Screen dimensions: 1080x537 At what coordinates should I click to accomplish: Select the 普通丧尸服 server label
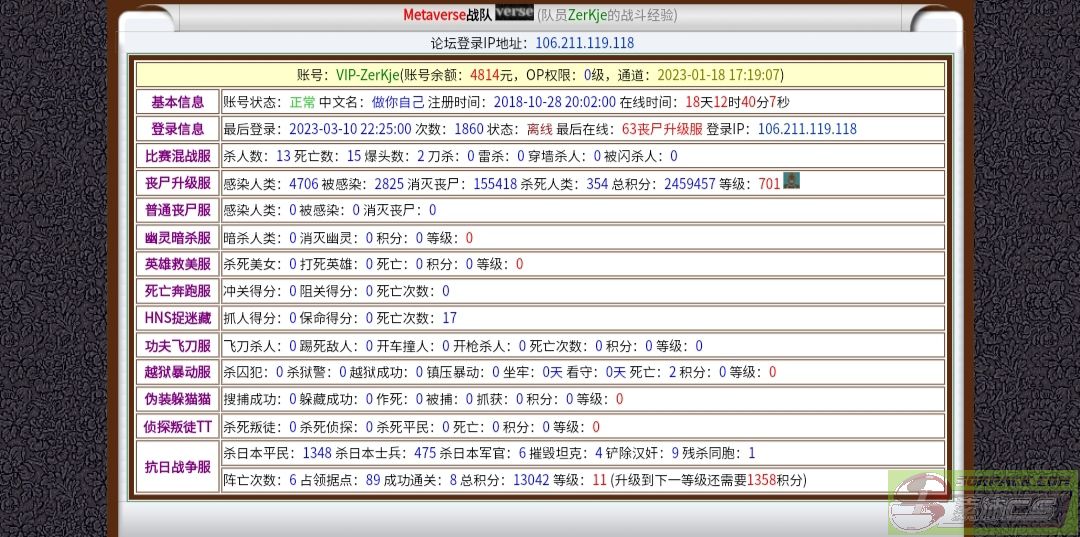click(x=178, y=210)
